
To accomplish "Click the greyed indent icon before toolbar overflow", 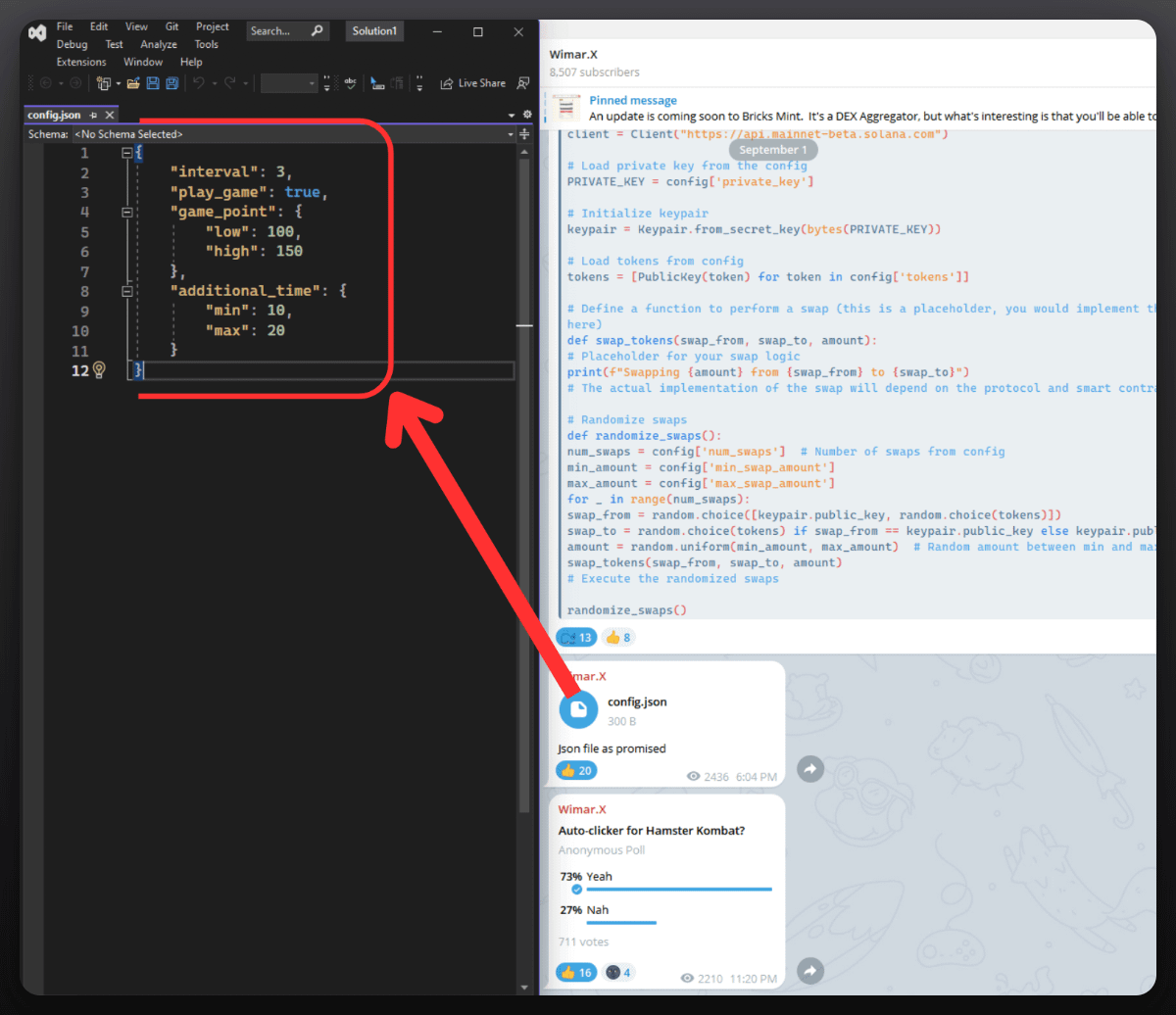I will [397, 83].
